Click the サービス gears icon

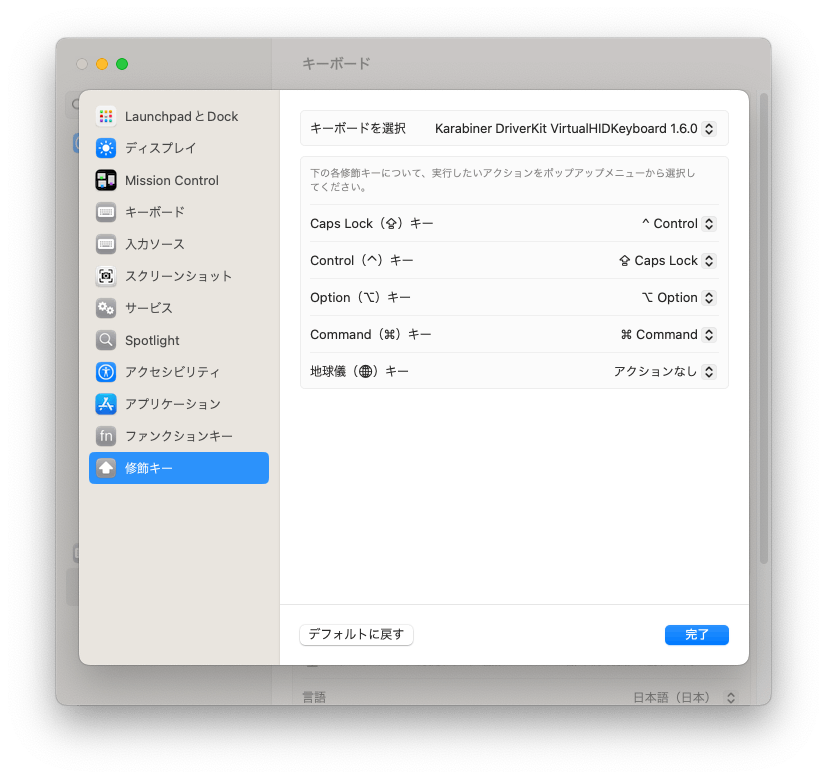tap(106, 309)
